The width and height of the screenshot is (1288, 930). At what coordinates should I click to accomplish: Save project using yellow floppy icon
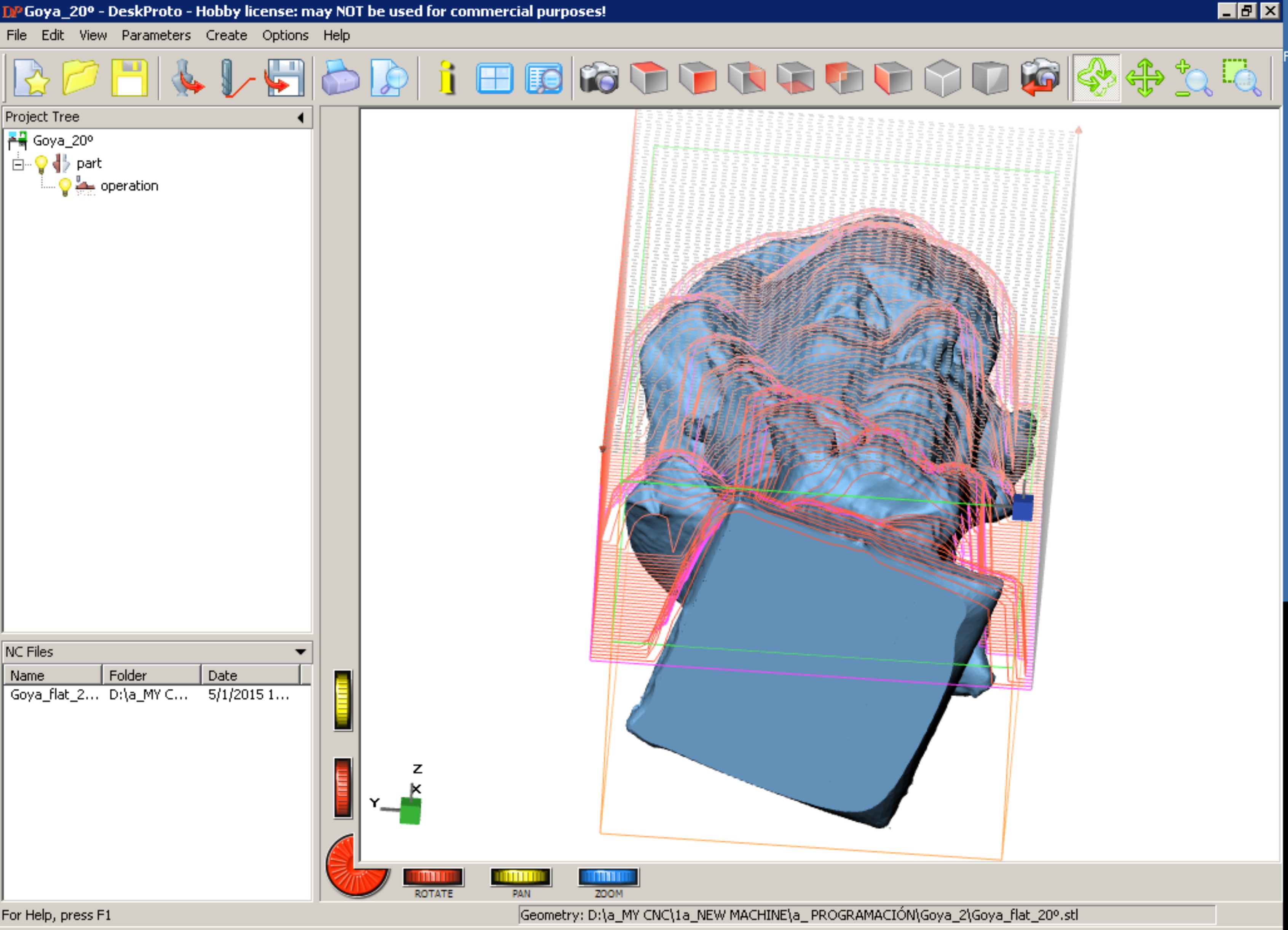(x=129, y=78)
